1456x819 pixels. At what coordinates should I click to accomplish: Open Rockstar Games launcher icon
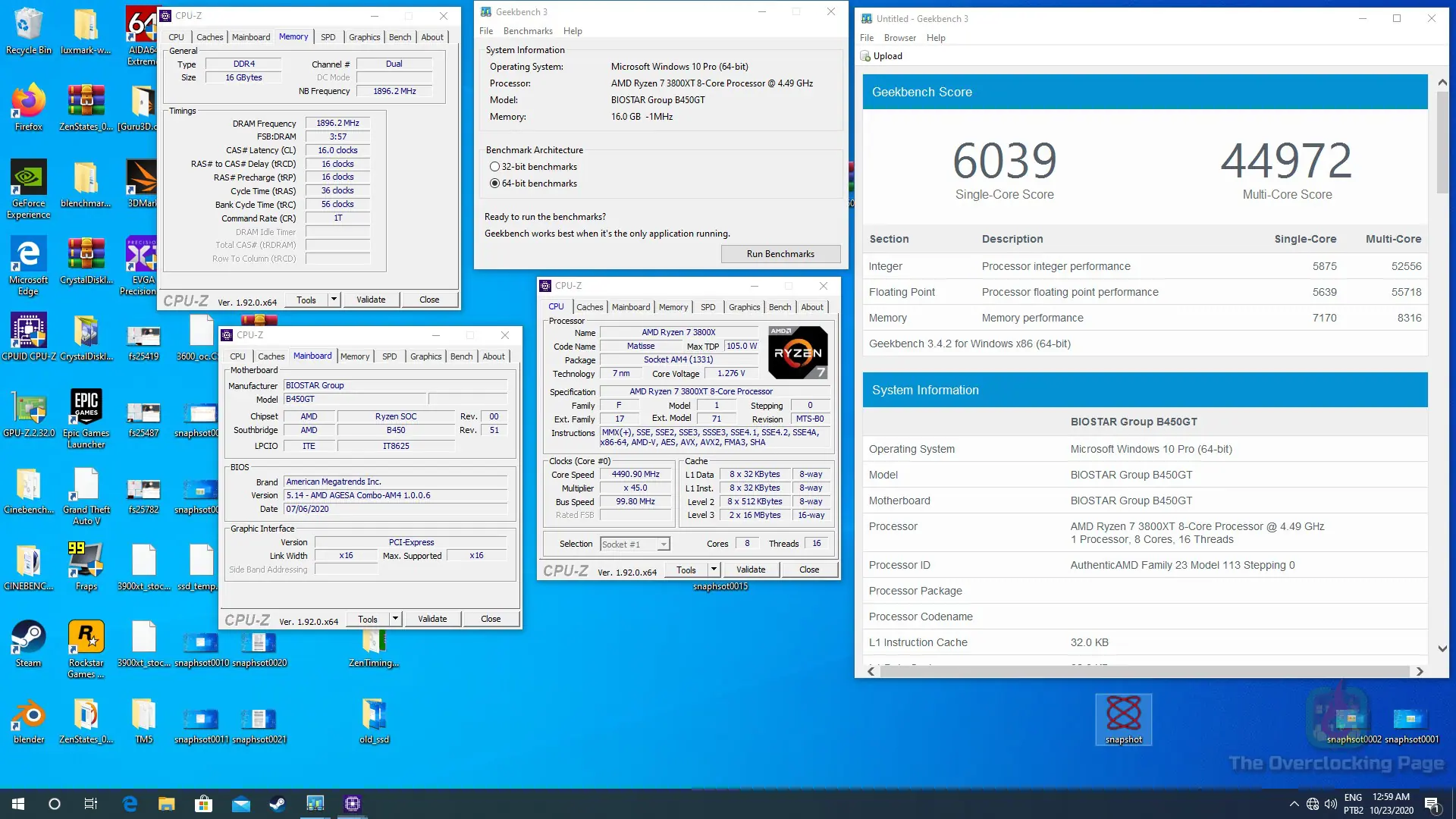point(86,648)
